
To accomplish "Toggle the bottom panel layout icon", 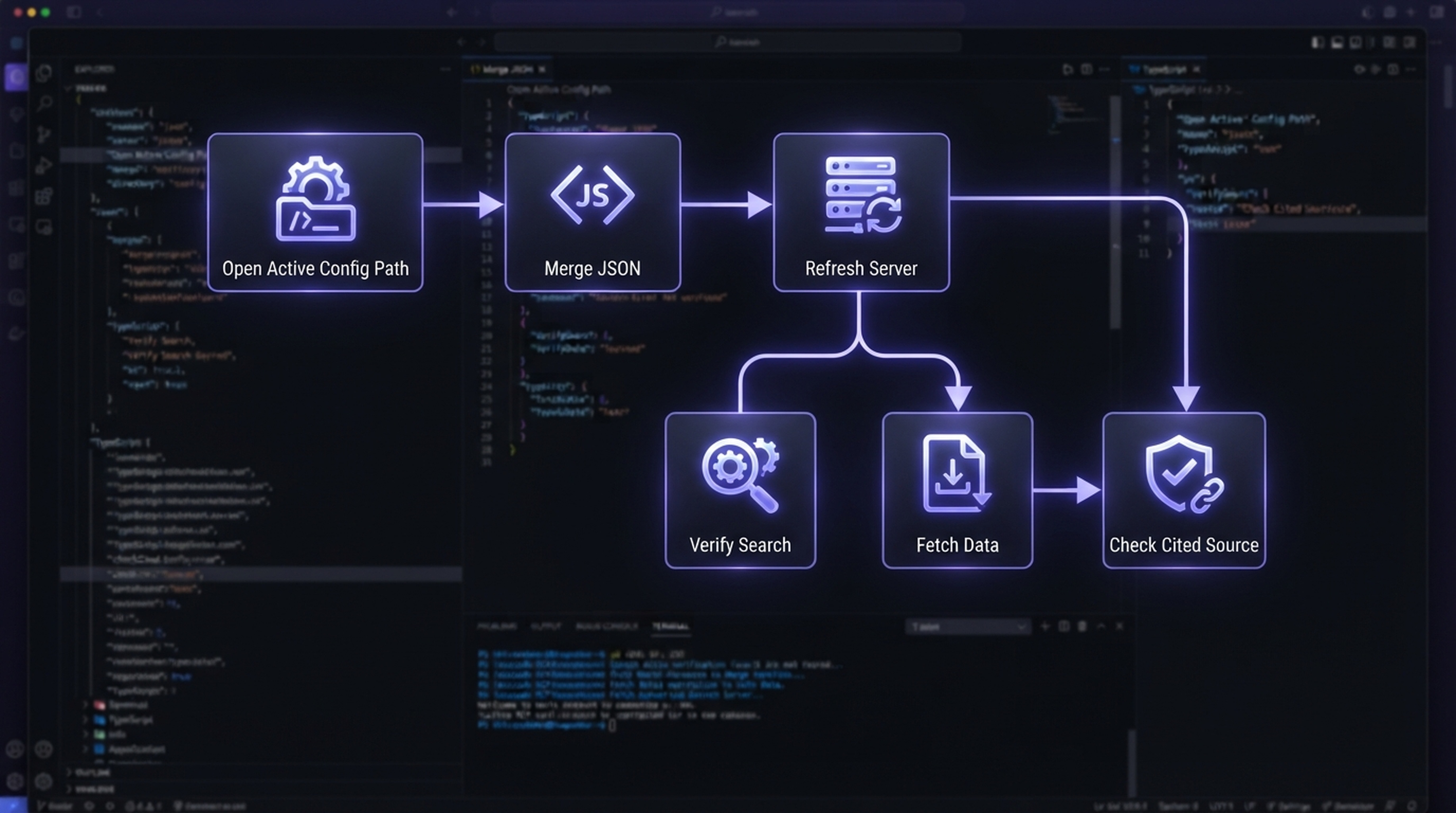I will (x=1337, y=42).
